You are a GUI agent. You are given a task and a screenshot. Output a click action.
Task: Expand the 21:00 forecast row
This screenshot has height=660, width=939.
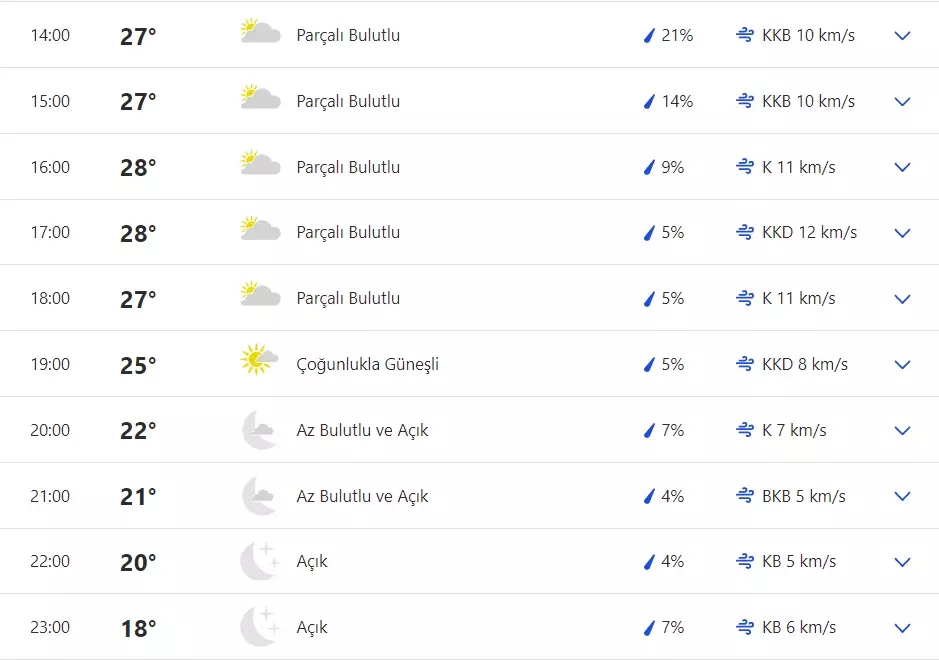[x=902, y=496]
